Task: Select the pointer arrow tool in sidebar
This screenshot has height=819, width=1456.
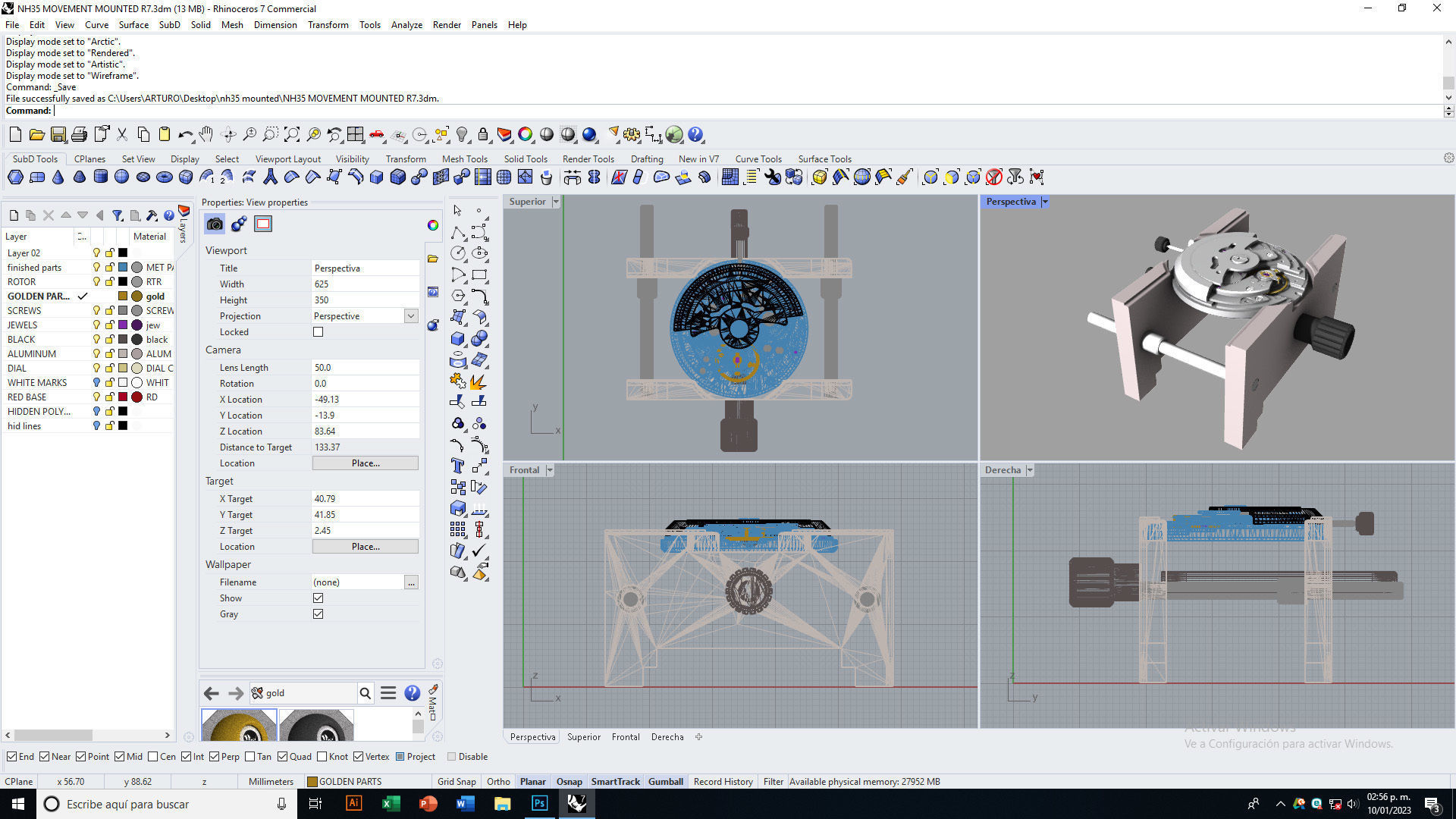Action: click(457, 210)
